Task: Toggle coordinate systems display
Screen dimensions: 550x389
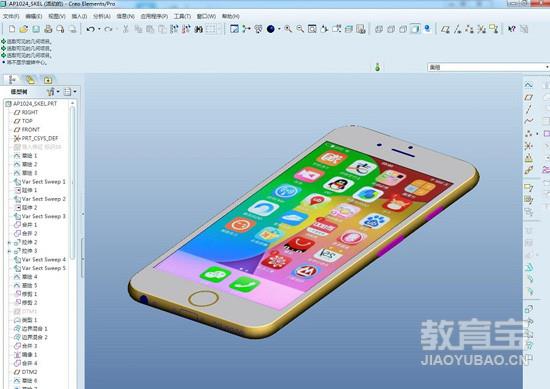Action: tap(481, 29)
